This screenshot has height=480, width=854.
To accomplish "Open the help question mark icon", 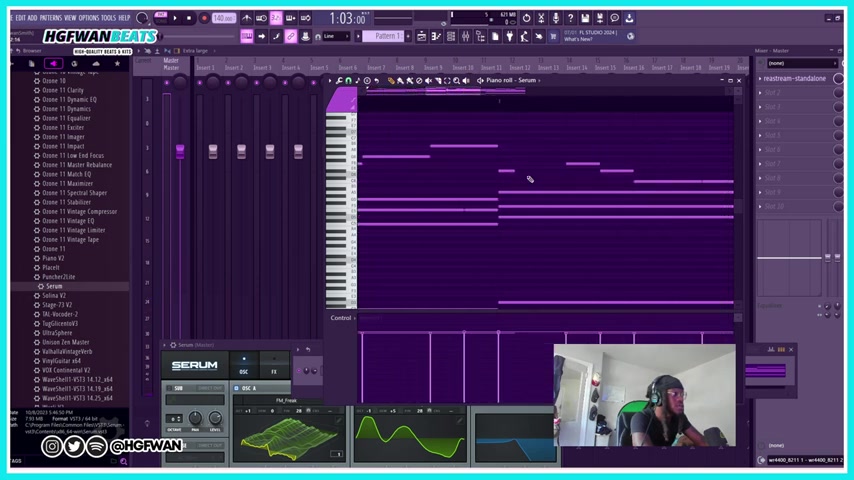I will pyautogui.click(x=570, y=18).
